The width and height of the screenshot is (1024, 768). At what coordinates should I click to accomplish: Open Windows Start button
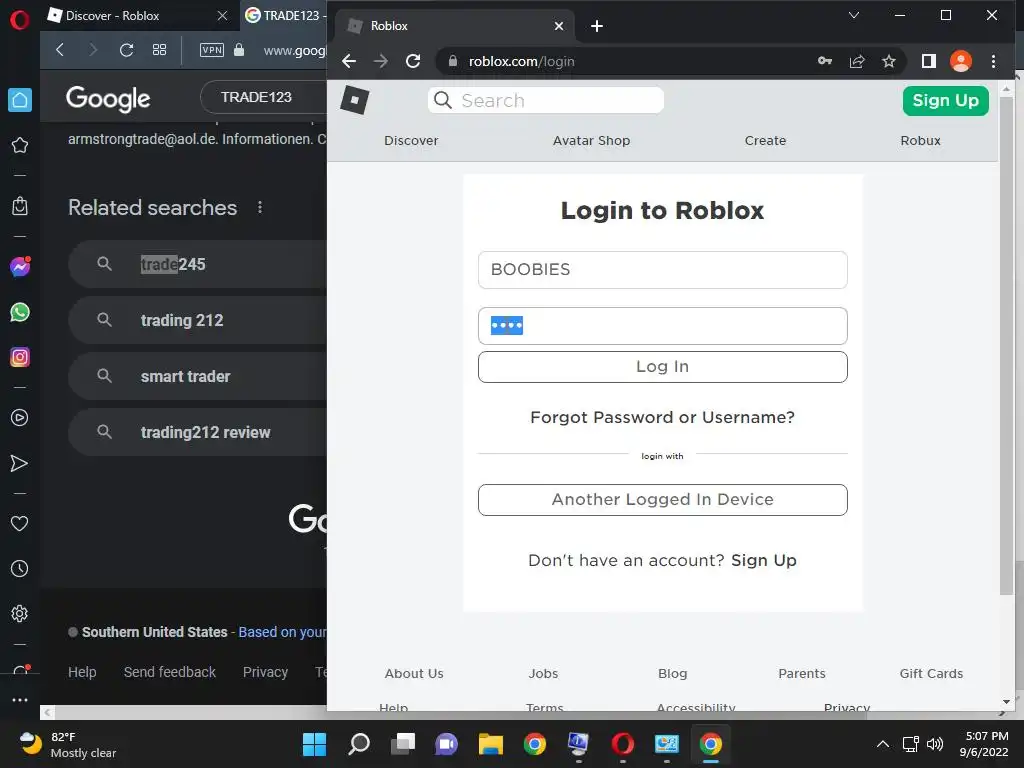314,744
